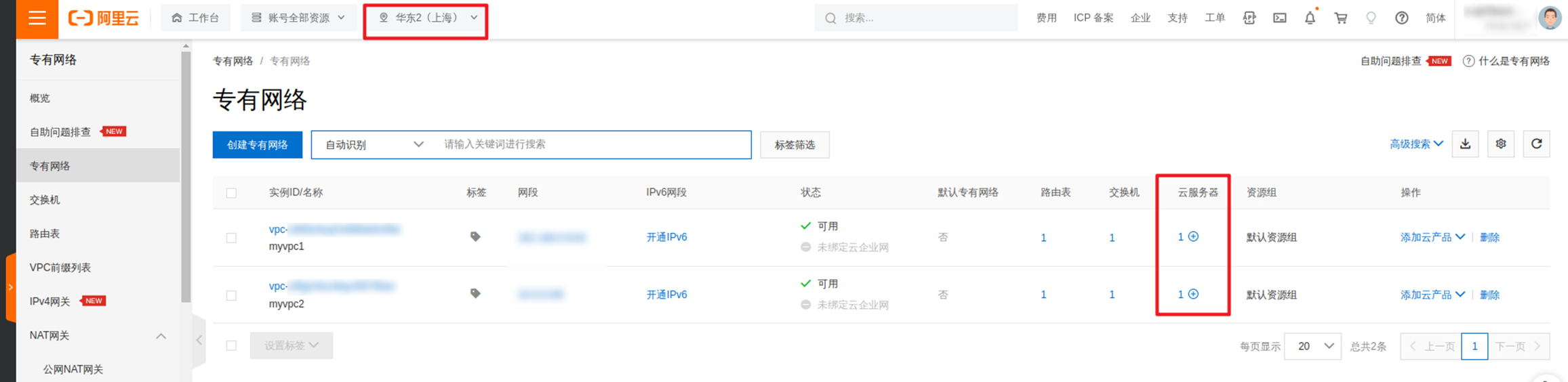Tick the checkbox for myvpc1 row
1568x382 pixels.
point(231,238)
